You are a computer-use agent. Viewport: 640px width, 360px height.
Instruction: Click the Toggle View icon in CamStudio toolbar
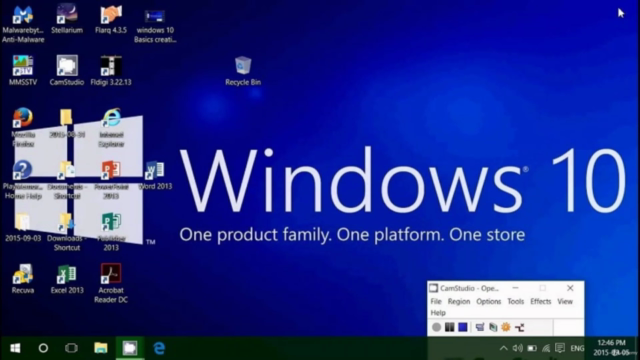point(480,327)
